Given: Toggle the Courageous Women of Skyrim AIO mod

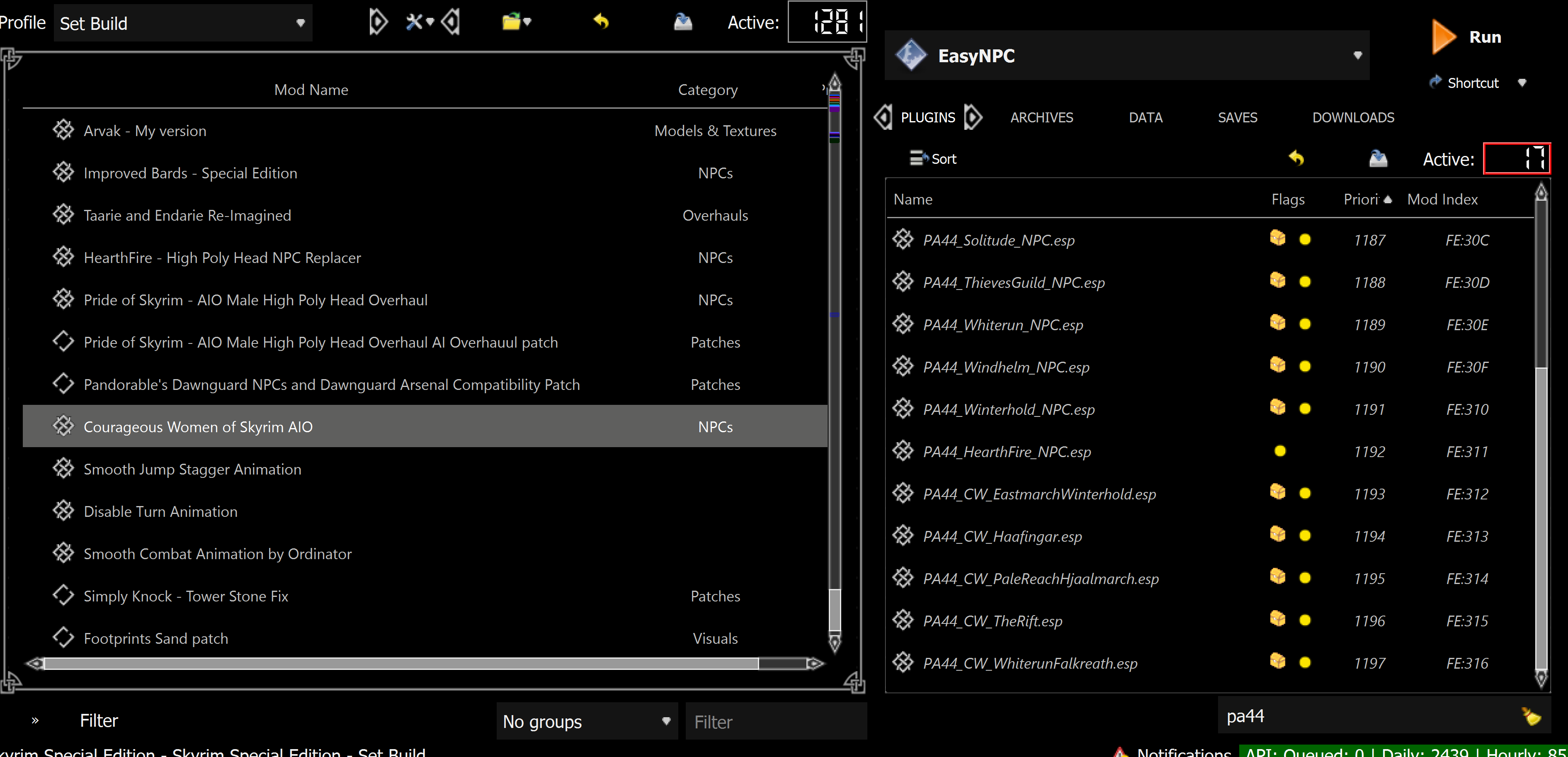Looking at the screenshot, I should 64,426.
